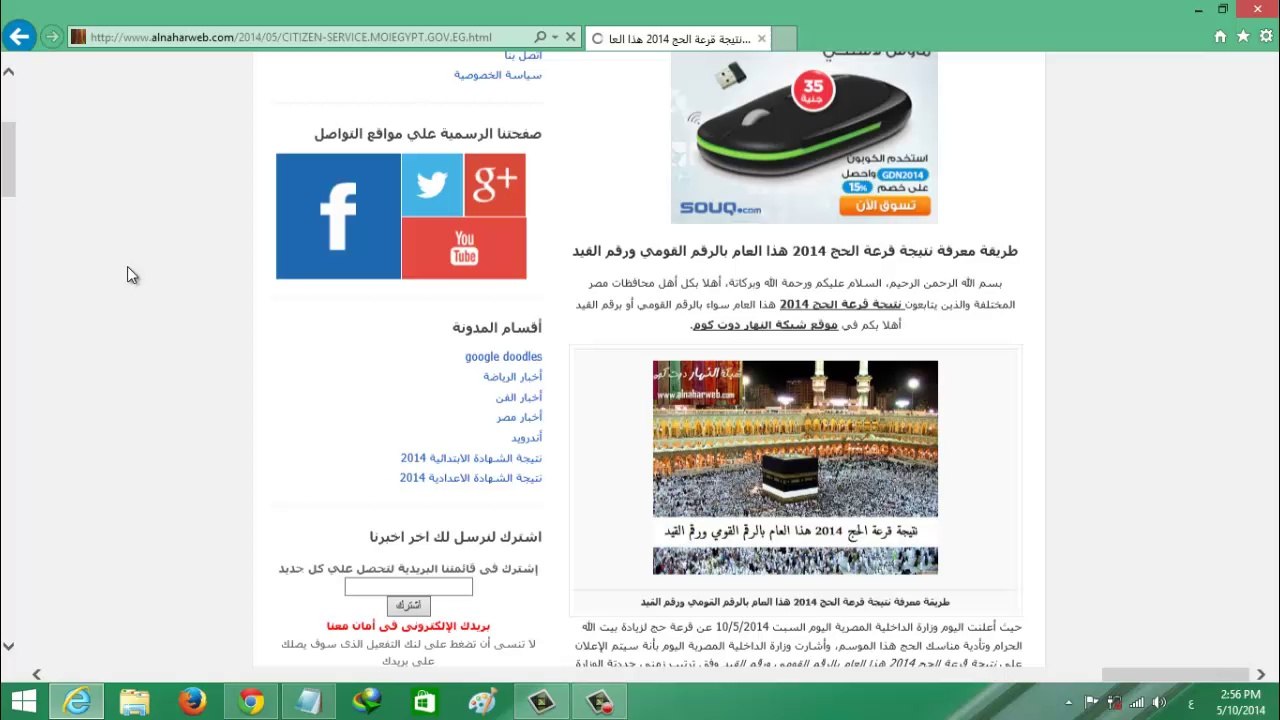Click the page scroll-down arrow on left scrollbar
The width and height of the screenshot is (1280, 720).
point(8,646)
